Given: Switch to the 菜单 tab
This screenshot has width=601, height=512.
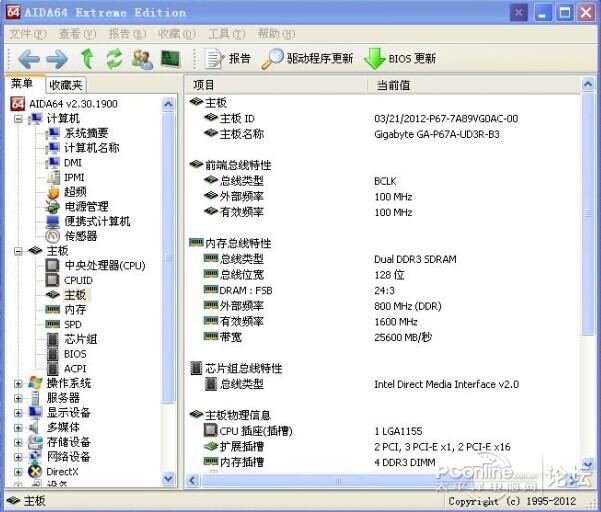Looking at the screenshot, I should (22, 84).
